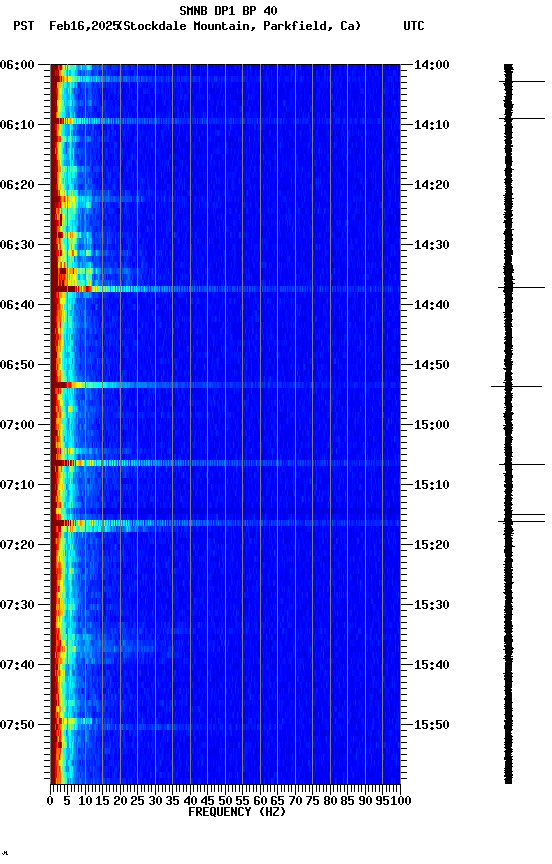Click the UTC time label "15:00"
The height and width of the screenshot is (864, 552).
[431, 425]
